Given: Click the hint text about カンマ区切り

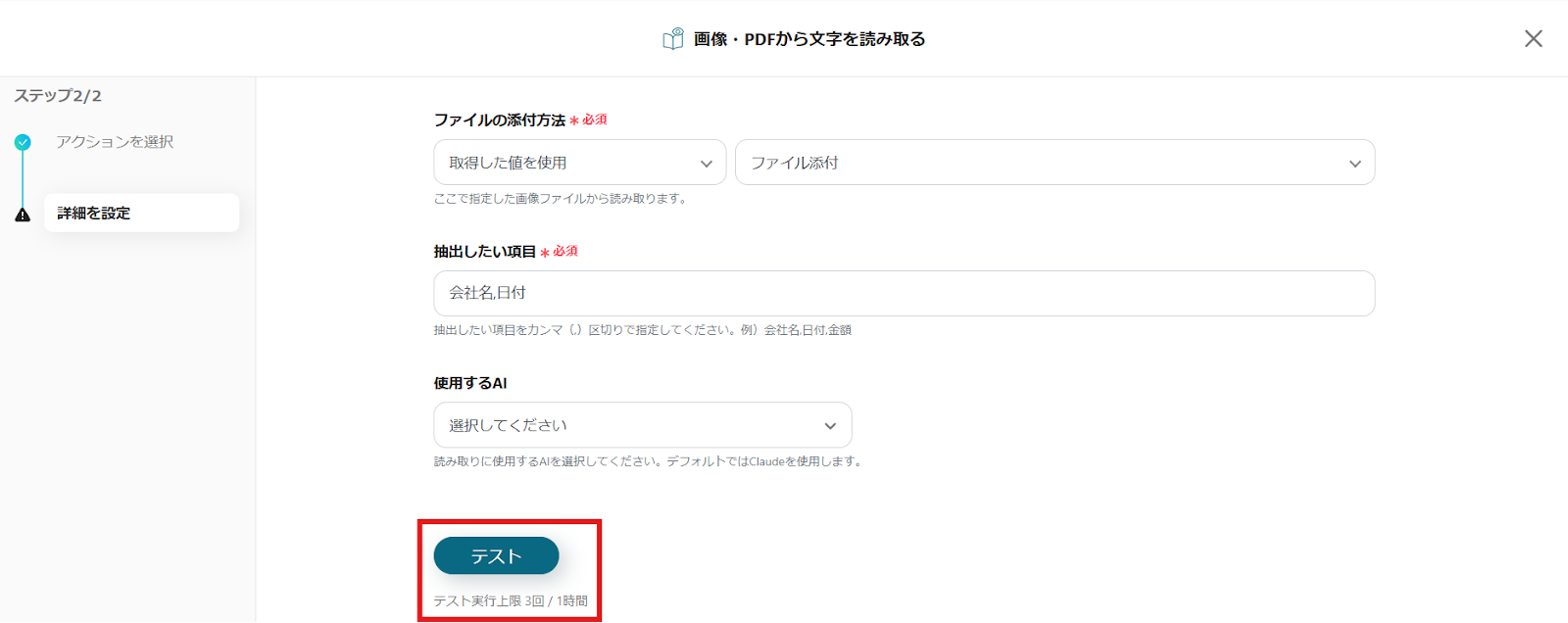Looking at the screenshot, I should pyautogui.click(x=643, y=330).
